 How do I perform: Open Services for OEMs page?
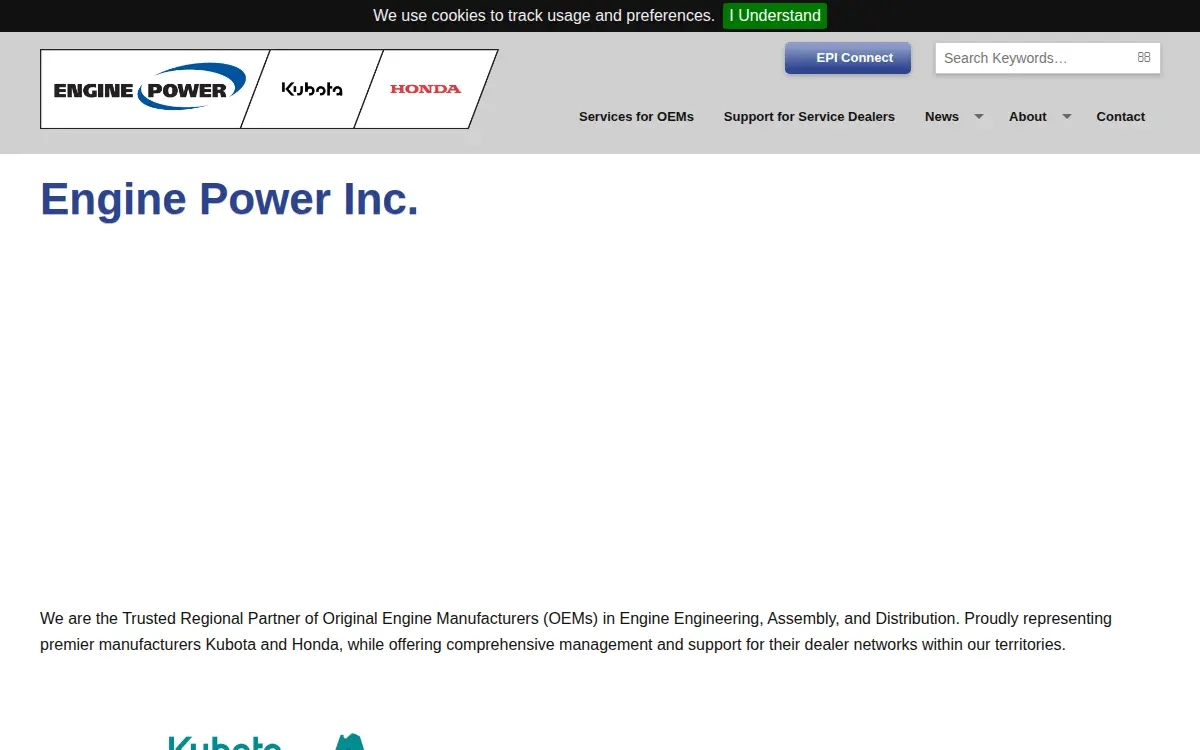click(636, 117)
